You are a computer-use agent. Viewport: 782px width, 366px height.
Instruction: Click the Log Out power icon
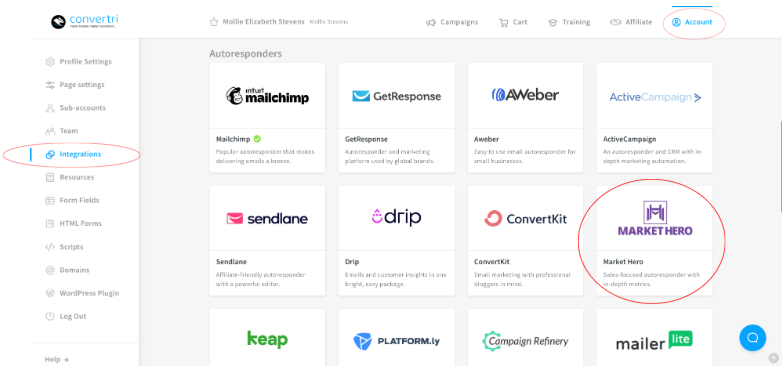coord(50,316)
